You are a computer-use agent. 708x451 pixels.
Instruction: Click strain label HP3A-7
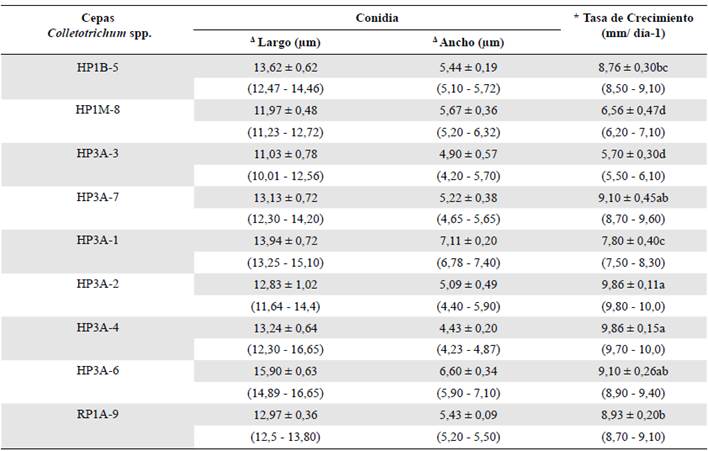(x=96, y=197)
